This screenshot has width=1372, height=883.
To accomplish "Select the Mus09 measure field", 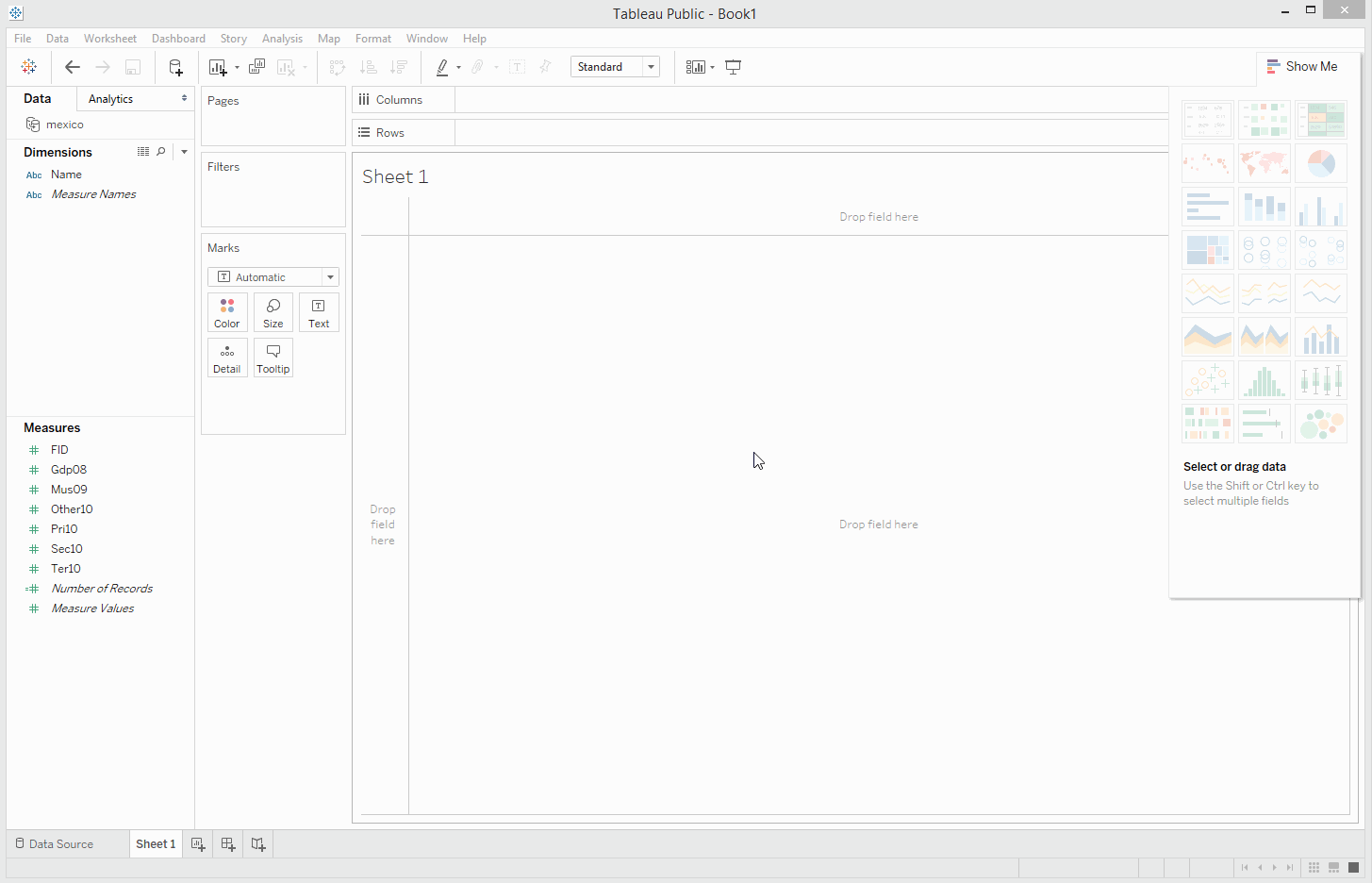I will [x=69, y=490].
